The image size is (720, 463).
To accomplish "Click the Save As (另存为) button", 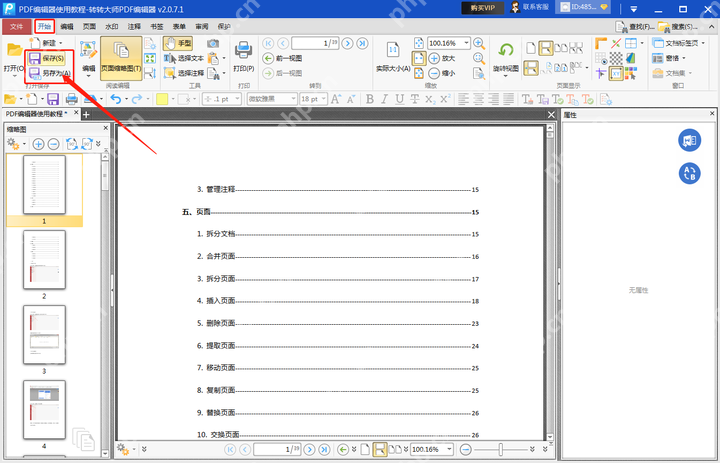I will (x=50, y=73).
